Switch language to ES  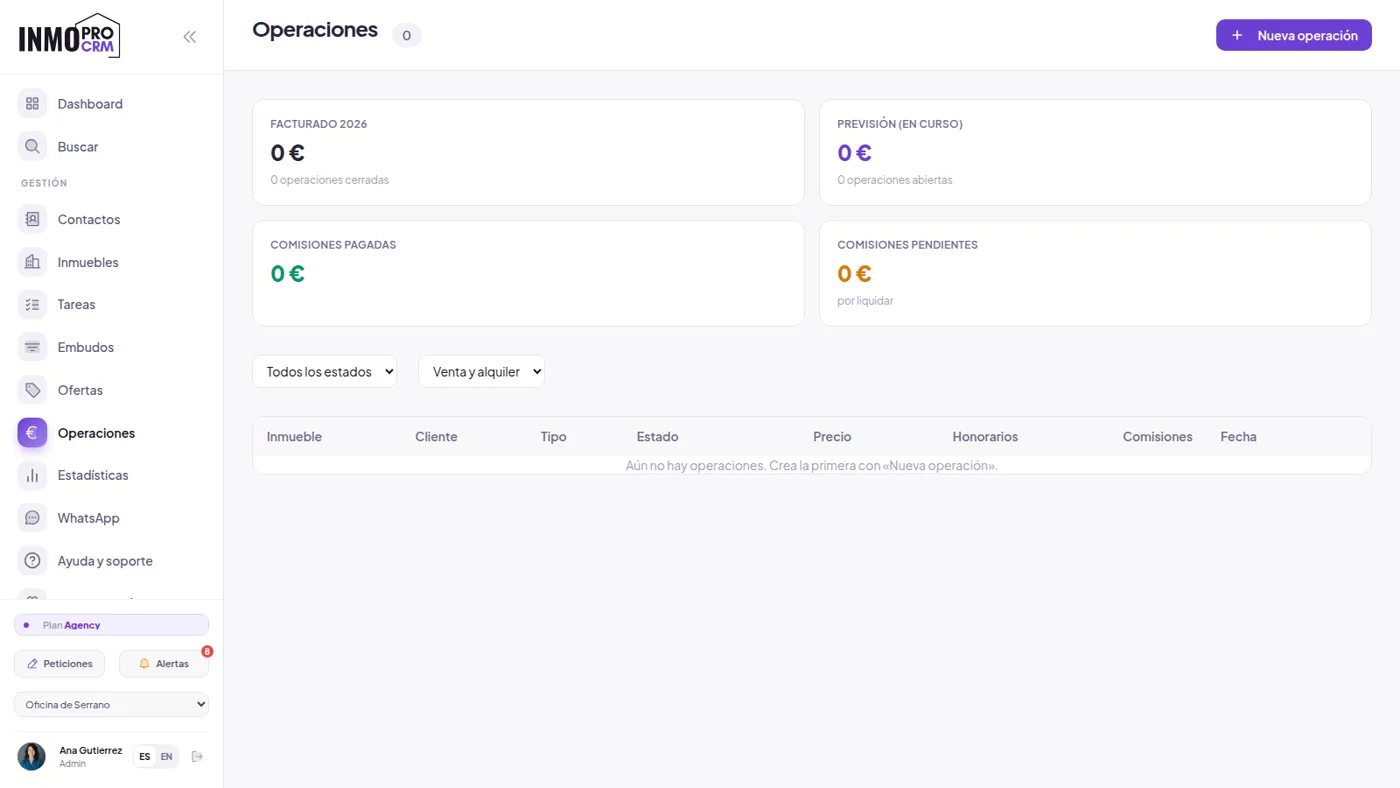click(x=145, y=756)
